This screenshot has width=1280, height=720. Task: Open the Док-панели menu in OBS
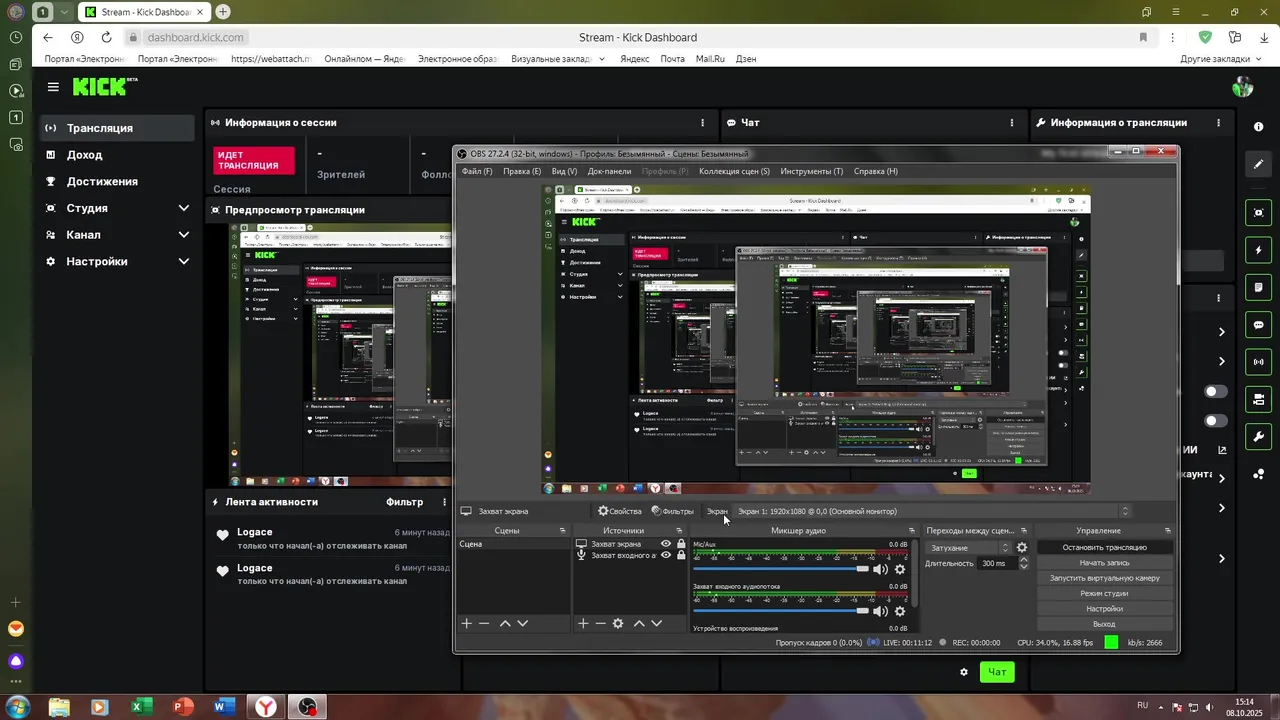pos(609,171)
